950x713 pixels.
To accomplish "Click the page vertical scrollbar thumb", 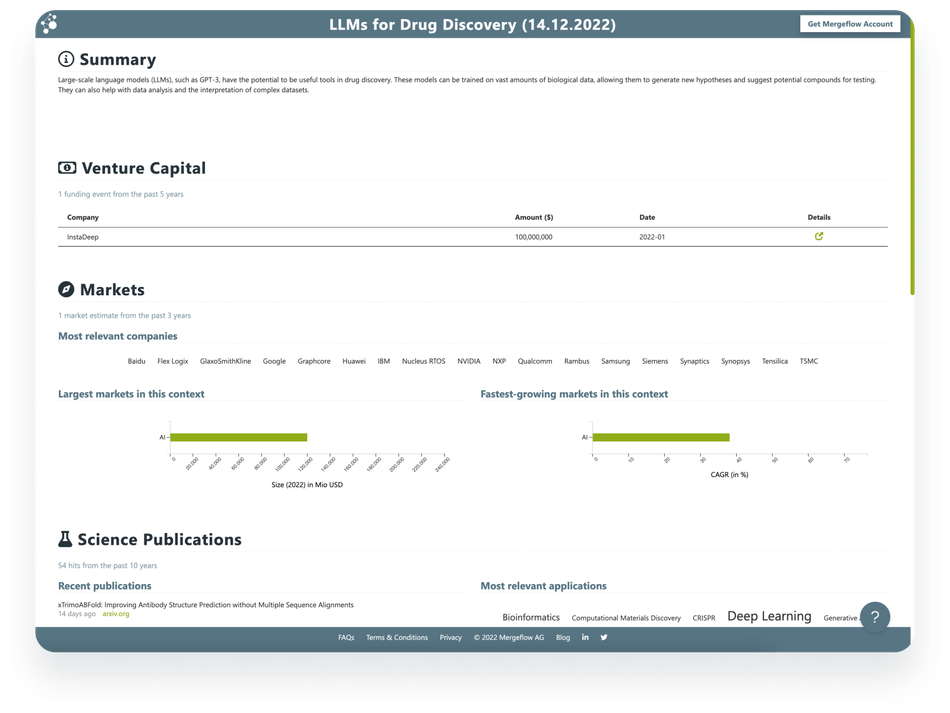I will [x=912, y=158].
